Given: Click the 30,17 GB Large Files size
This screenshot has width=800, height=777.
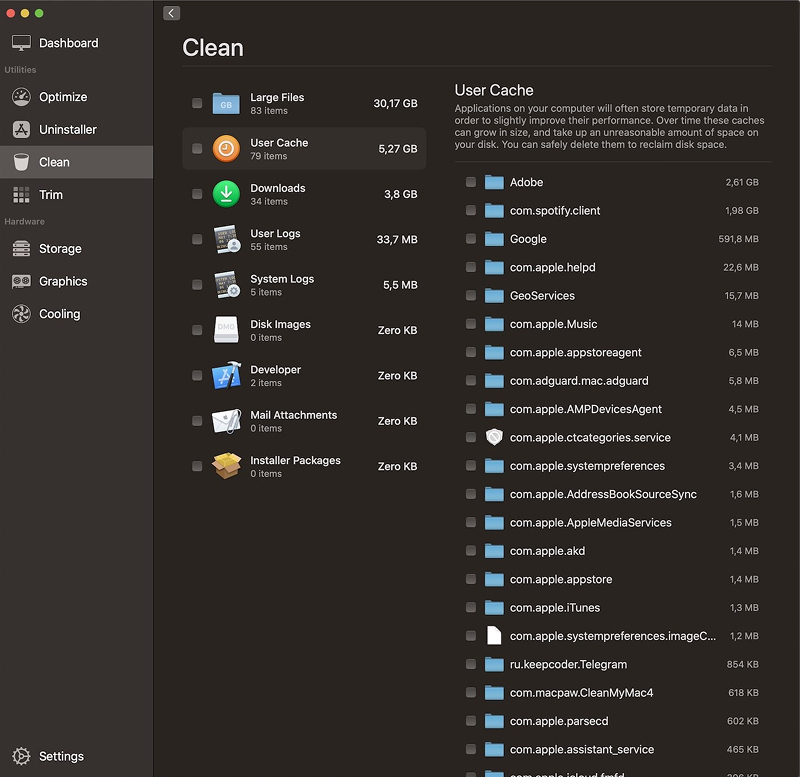Looking at the screenshot, I should point(395,103).
